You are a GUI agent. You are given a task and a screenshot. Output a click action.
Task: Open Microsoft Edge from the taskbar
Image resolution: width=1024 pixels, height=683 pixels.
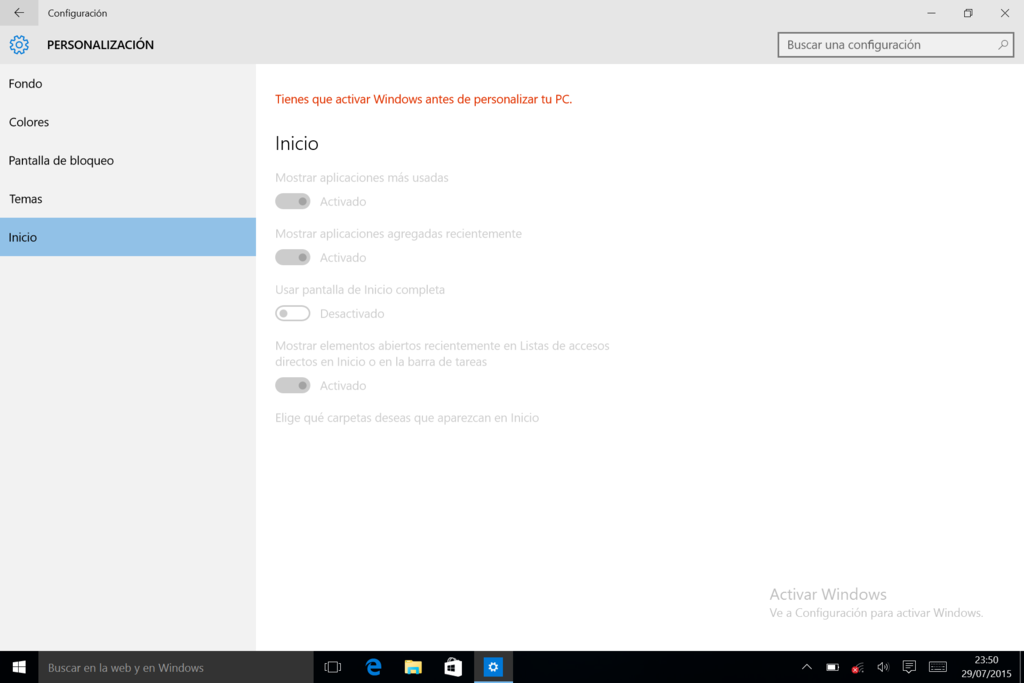click(x=372, y=667)
